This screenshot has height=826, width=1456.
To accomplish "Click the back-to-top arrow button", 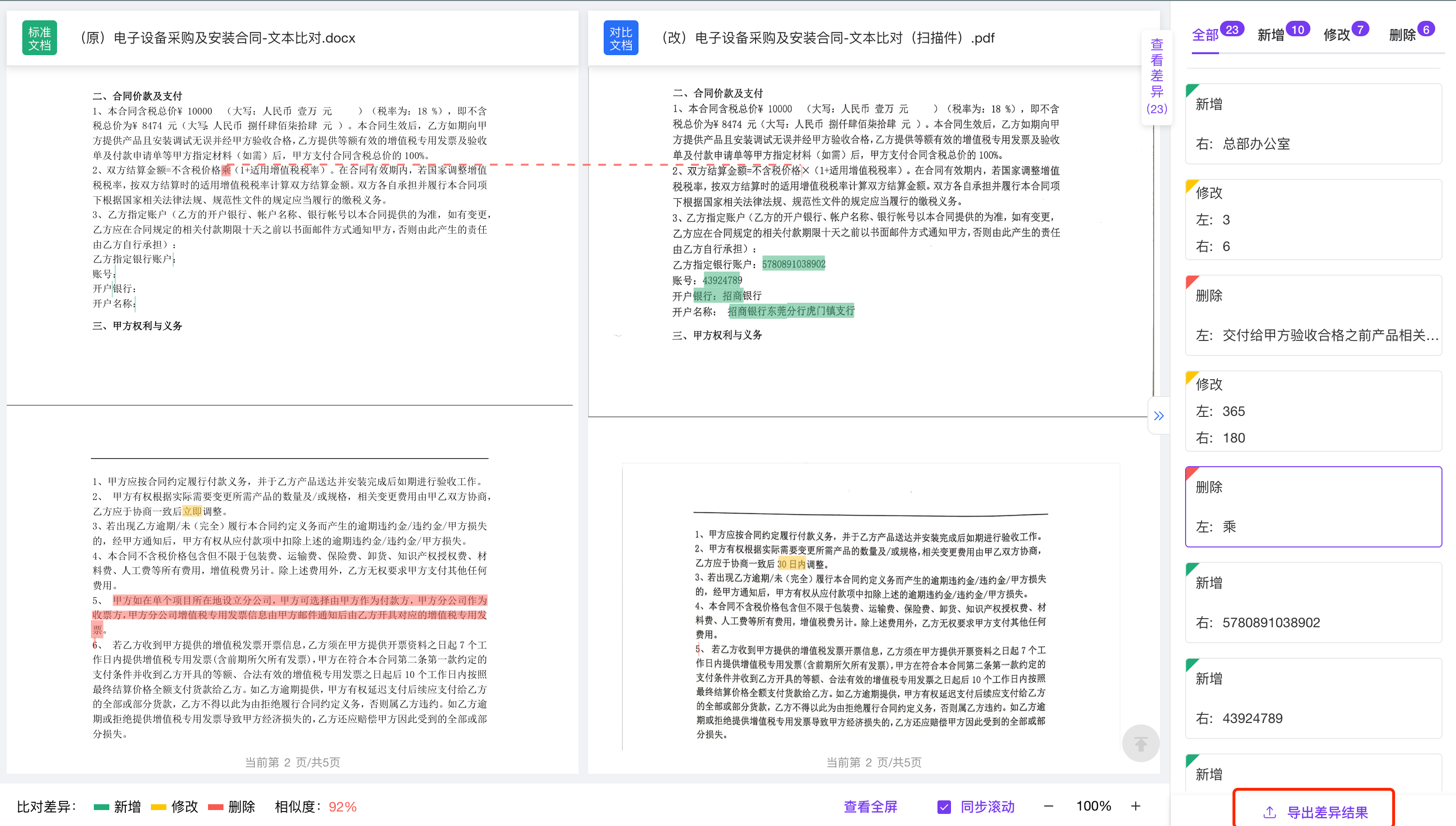I will (x=1140, y=743).
